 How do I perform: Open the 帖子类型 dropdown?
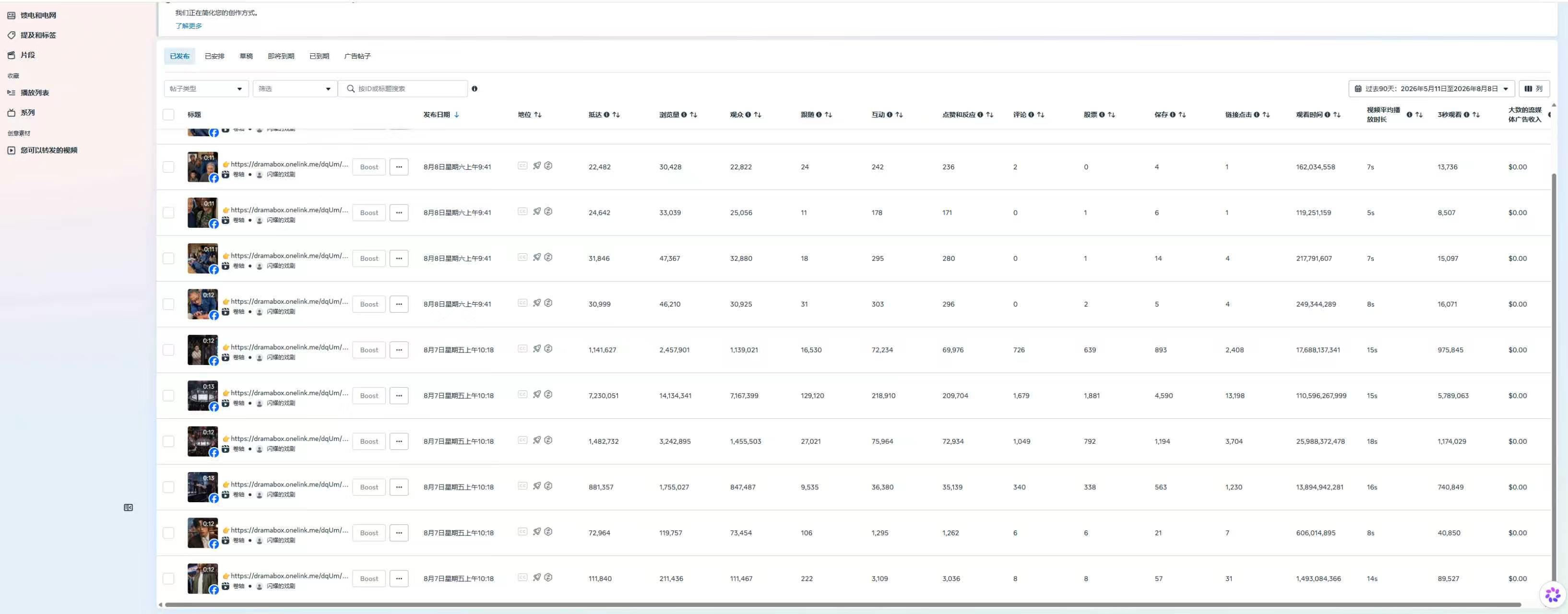(x=206, y=89)
